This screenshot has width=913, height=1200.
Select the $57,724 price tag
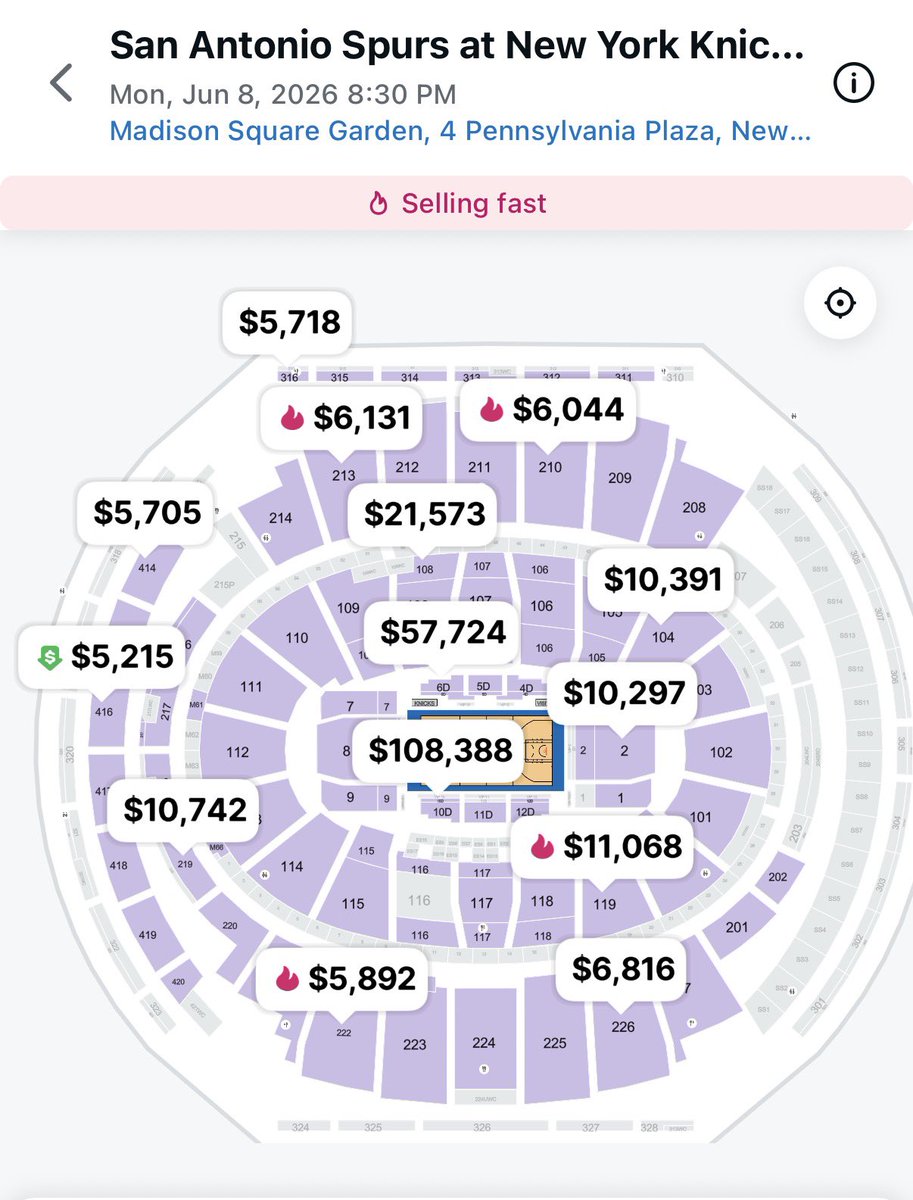[441, 632]
